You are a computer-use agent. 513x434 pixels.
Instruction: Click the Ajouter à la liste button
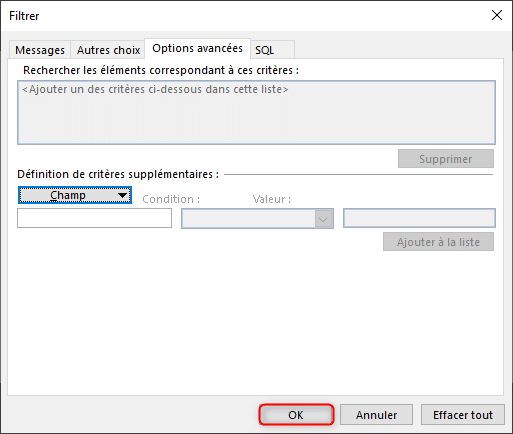[x=438, y=242]
